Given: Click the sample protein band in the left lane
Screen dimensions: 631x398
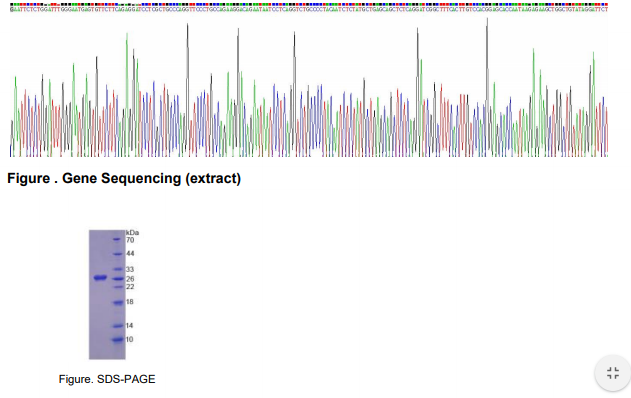Looking at the screenshot, I should 100,277.
